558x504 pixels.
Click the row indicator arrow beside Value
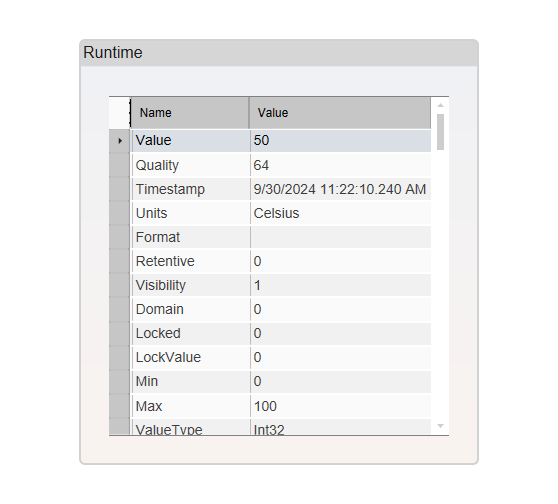pos(120,141)
